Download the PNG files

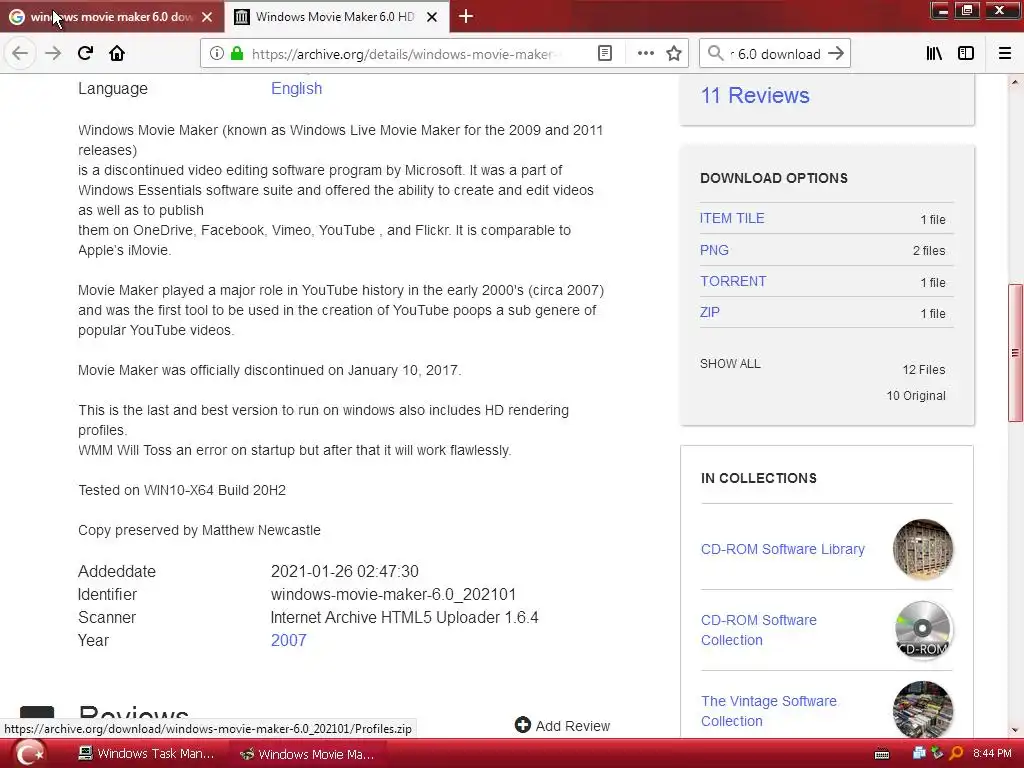pyautogui.click(x=714, y=250)
